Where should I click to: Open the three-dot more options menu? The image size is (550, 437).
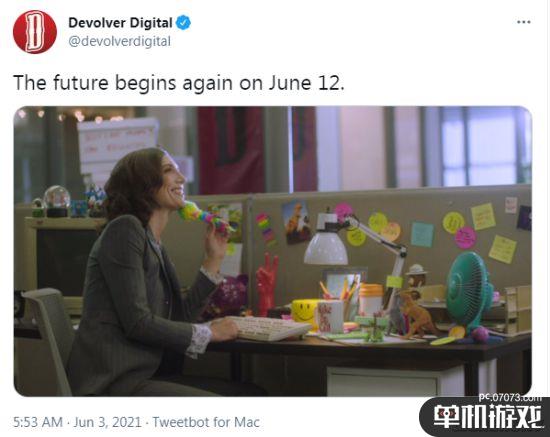[x=523, y=22]
